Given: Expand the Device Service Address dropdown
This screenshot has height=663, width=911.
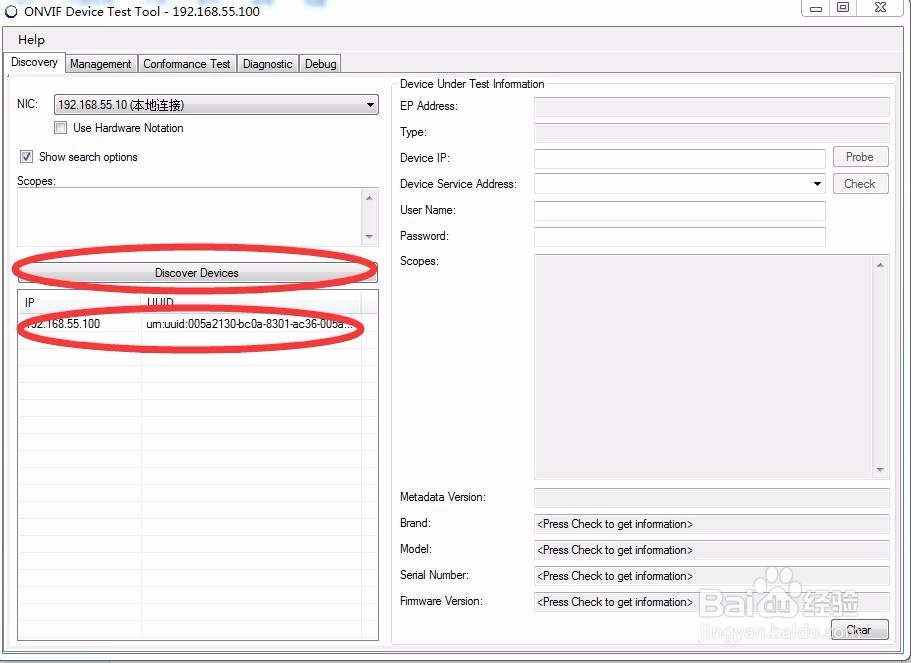Looking at the screenshot, I should (x=817, y=184).
